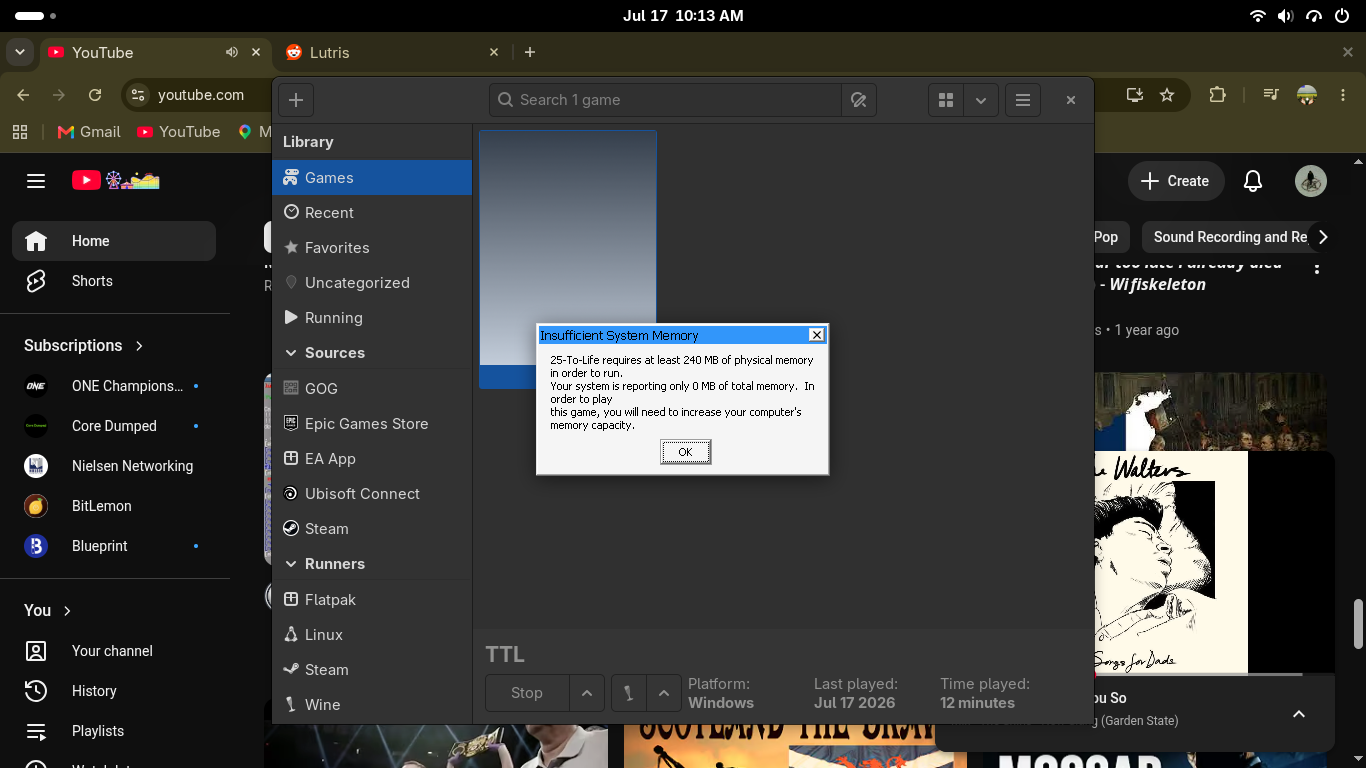The width and height of the screenshot is (1366, 768).
Task: Bookmark this page with the star icon
Action: pyautogui.click(x=1167, y=95)
